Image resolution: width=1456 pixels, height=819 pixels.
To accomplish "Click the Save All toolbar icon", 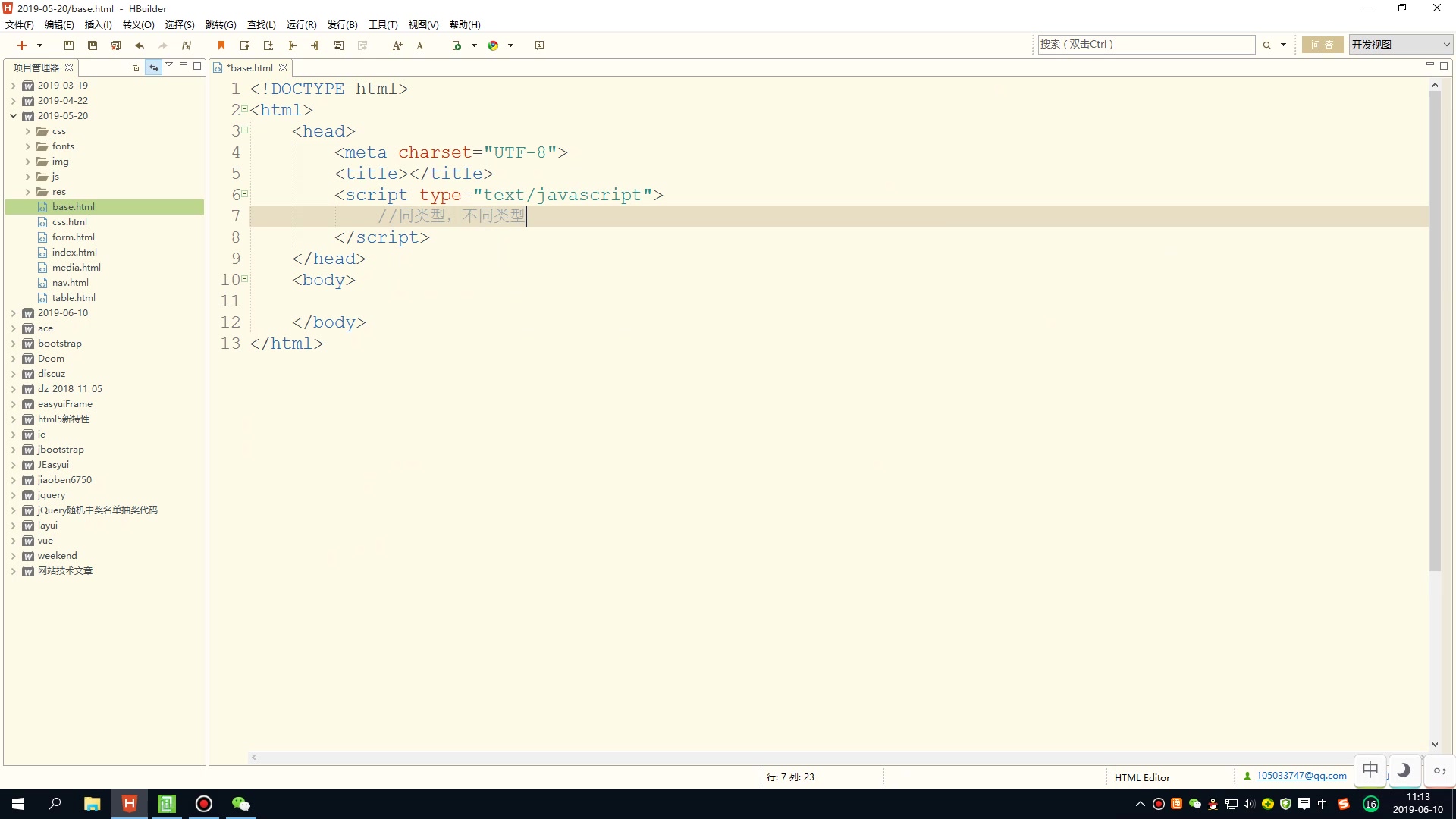I will (x=93, y=45).
